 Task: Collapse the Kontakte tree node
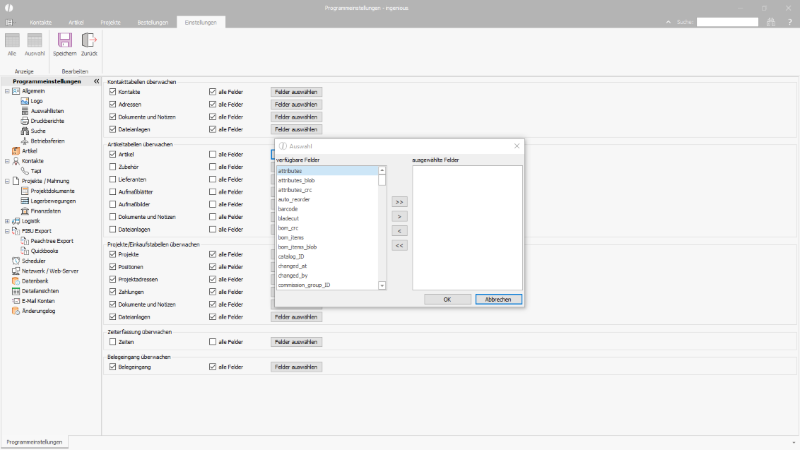click(7, 161)
